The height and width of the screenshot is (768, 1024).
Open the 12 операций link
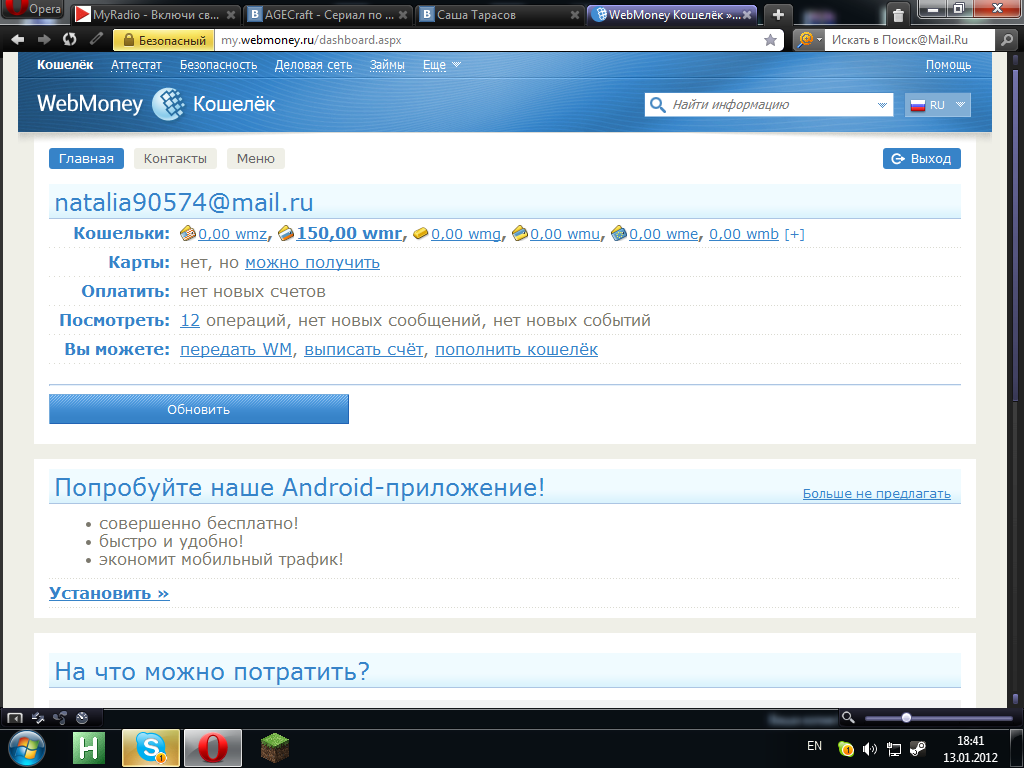point(190,321)
